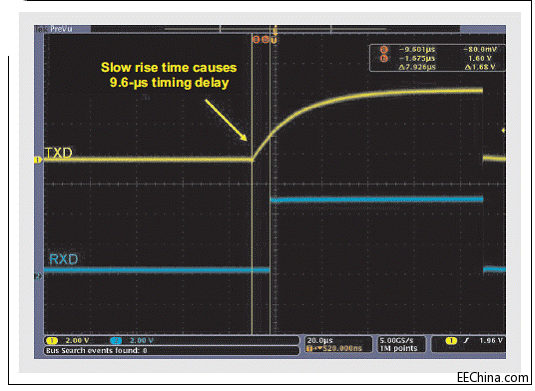Select the orange cursor 'a' marker
Viewport: 535px width, 391px height.
[256, 40]
